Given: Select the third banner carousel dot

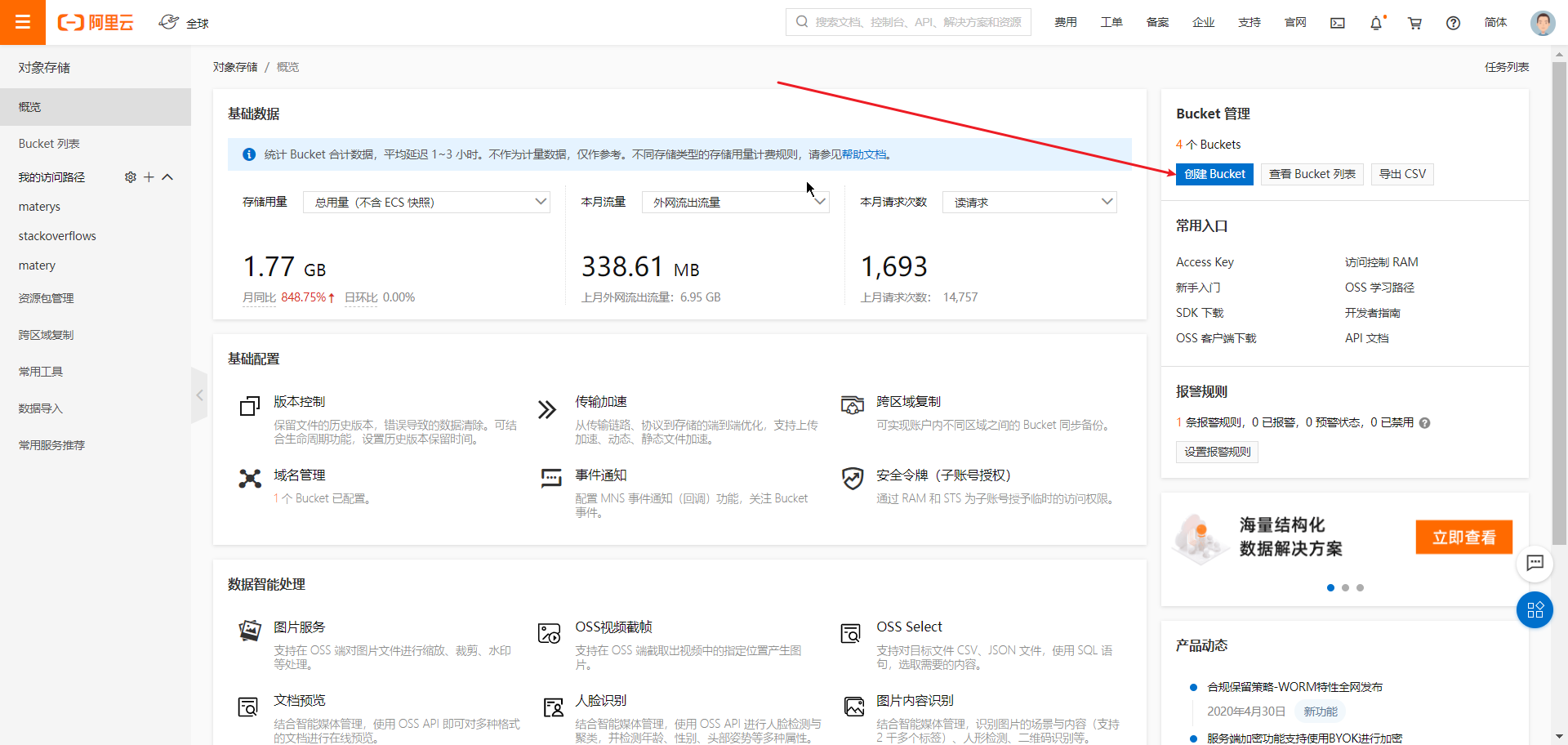Looking at the screenshot, I should pyautogui.click(x=1360, y=587).
